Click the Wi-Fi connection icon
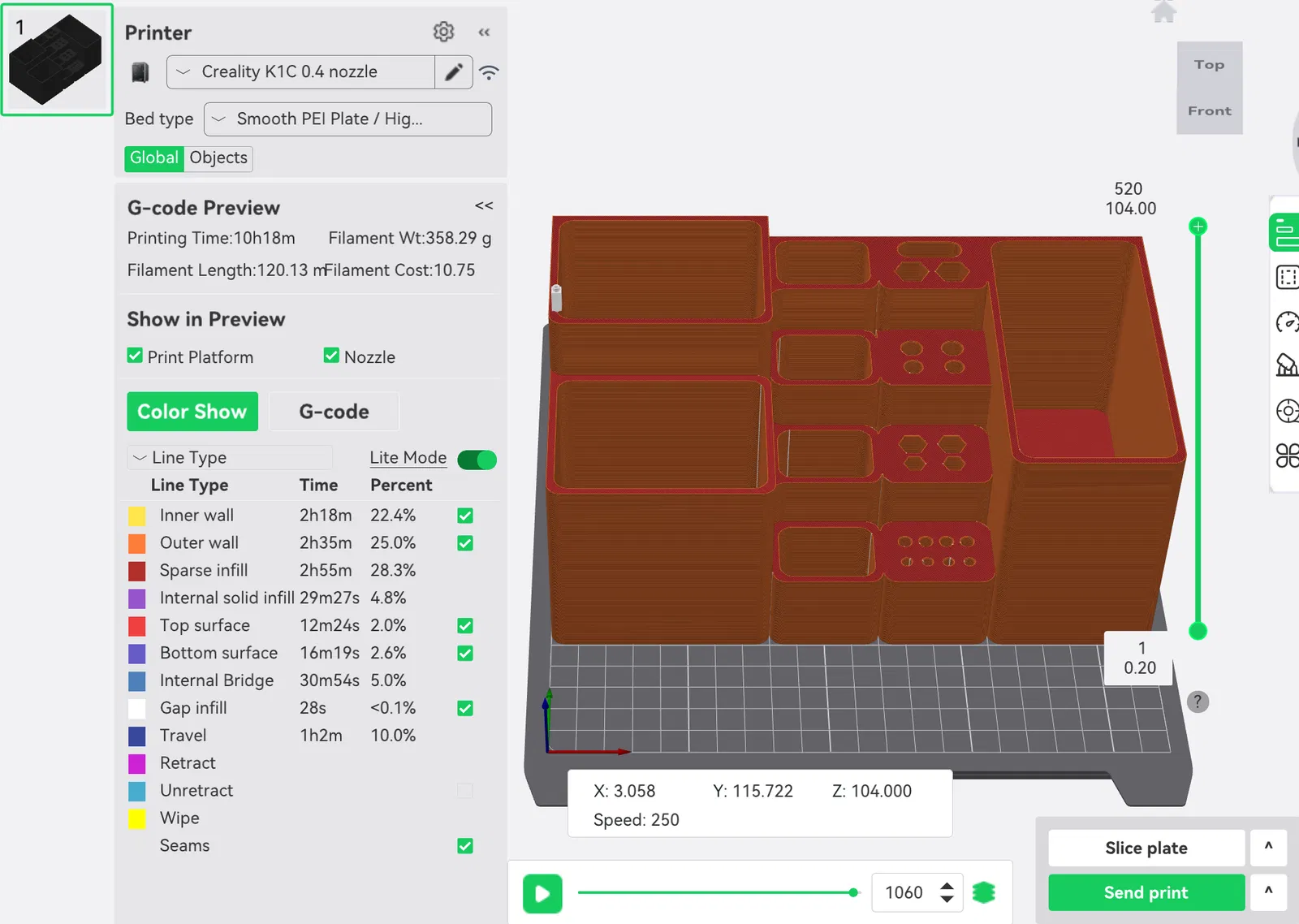Viewport: 1299px width, 924px height. point(489,72)
